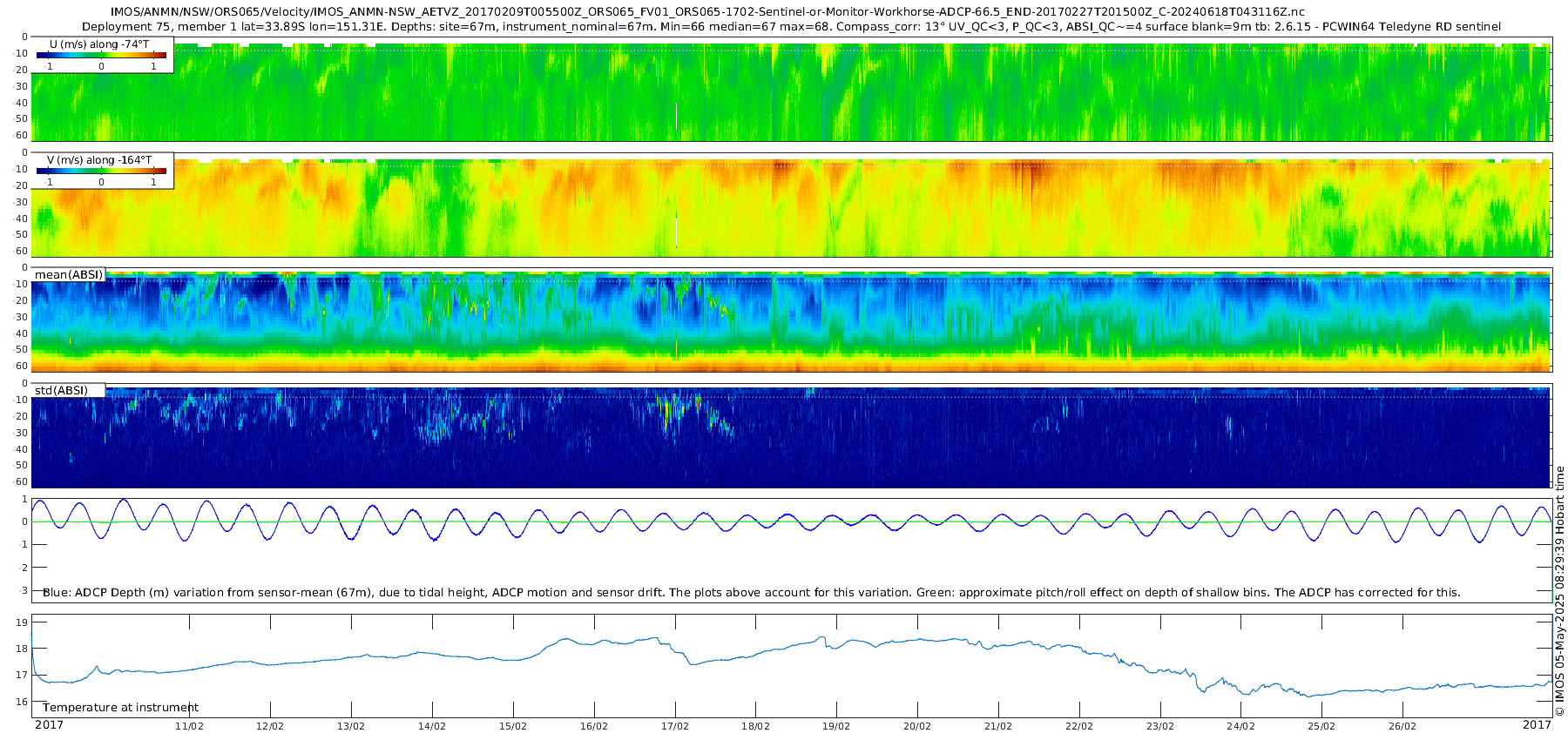Viewport: 1568px width, 740px height.
Task: Click the 'V (m/s) along -164°T' label
Action: pos(99,160)
